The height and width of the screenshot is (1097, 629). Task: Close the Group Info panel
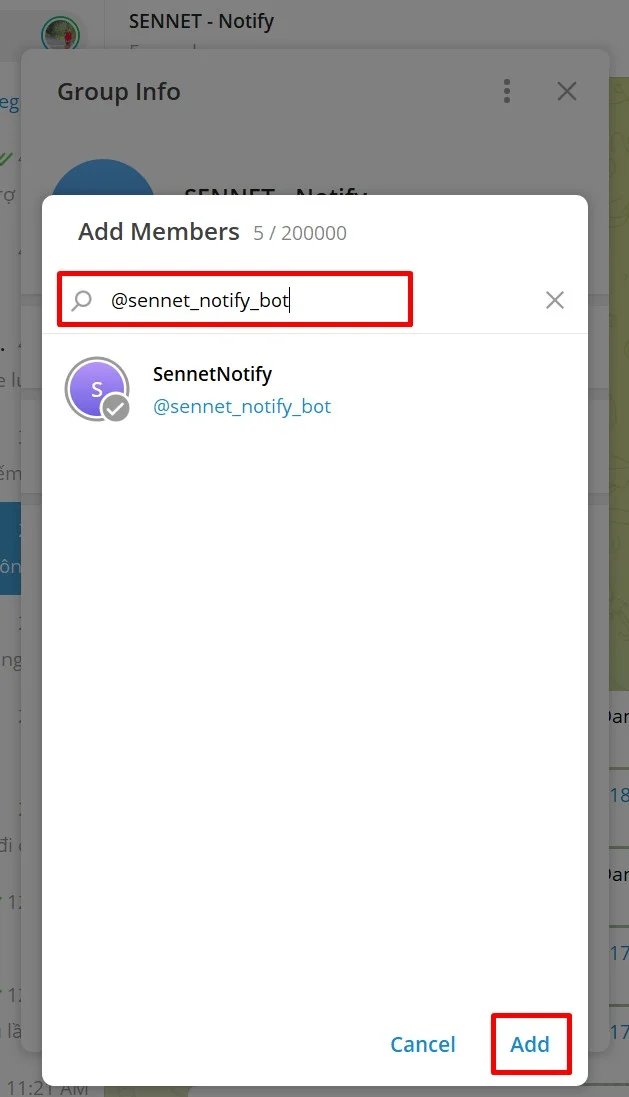click(x=567, y=92)
